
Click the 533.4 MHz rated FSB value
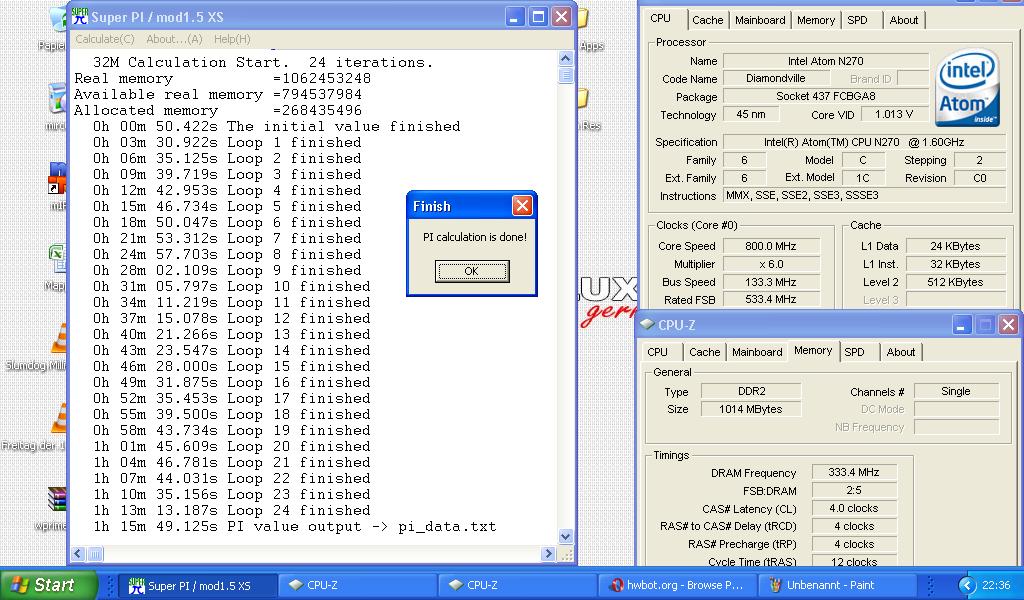pyautogui.click(x=771, y=300)
